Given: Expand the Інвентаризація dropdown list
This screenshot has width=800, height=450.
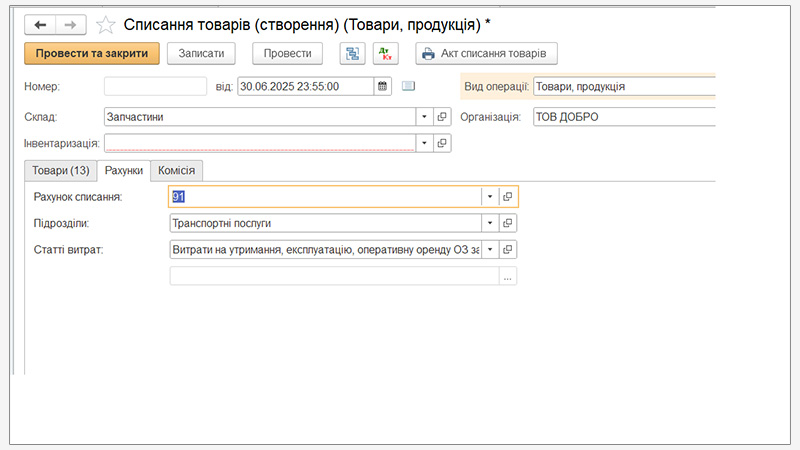Looking at the screenshot, I should (424, 143).
